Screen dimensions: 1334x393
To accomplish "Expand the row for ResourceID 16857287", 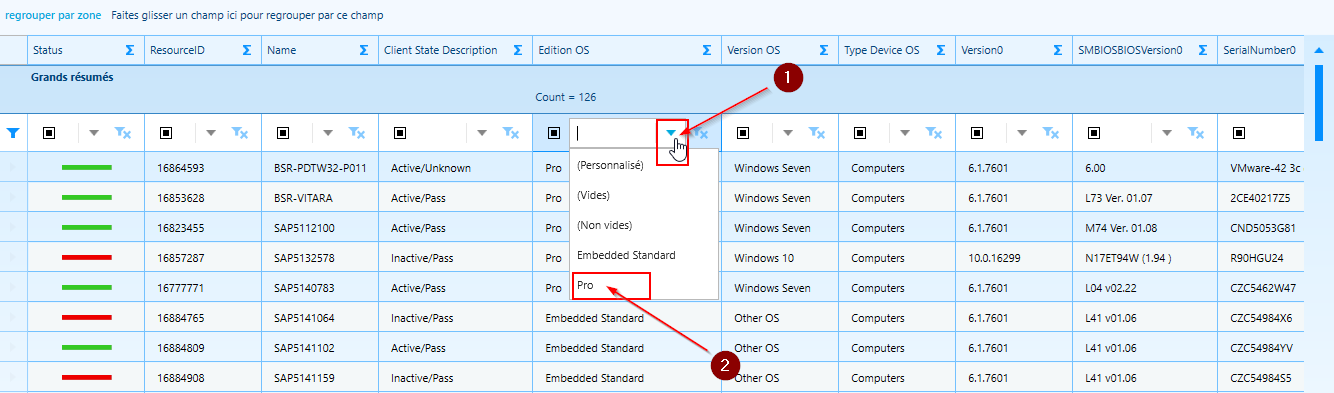I will click(x=13, y=257).
